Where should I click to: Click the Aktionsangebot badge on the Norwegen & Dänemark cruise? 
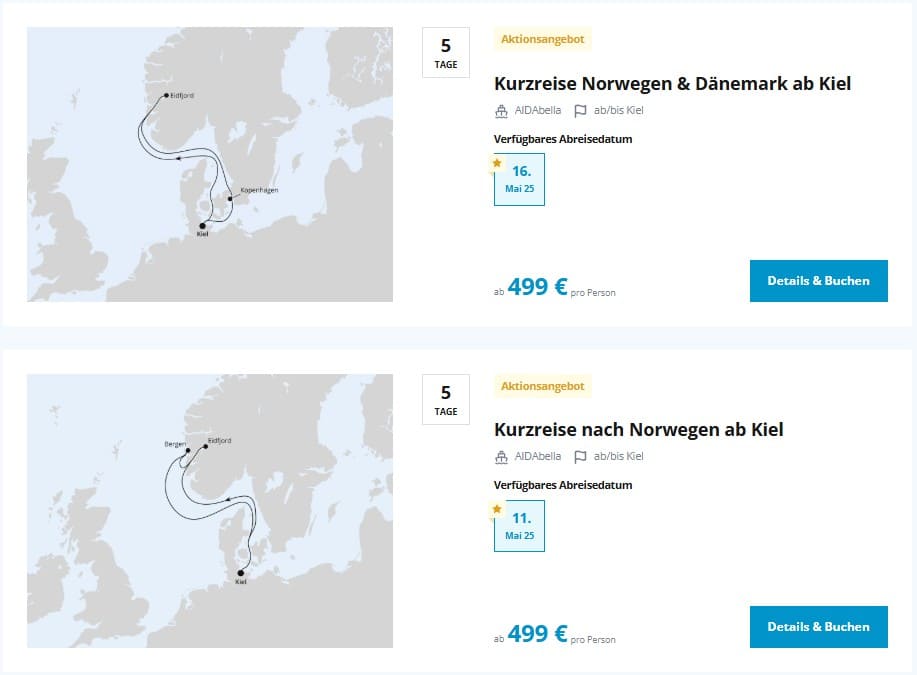[542, 40]
